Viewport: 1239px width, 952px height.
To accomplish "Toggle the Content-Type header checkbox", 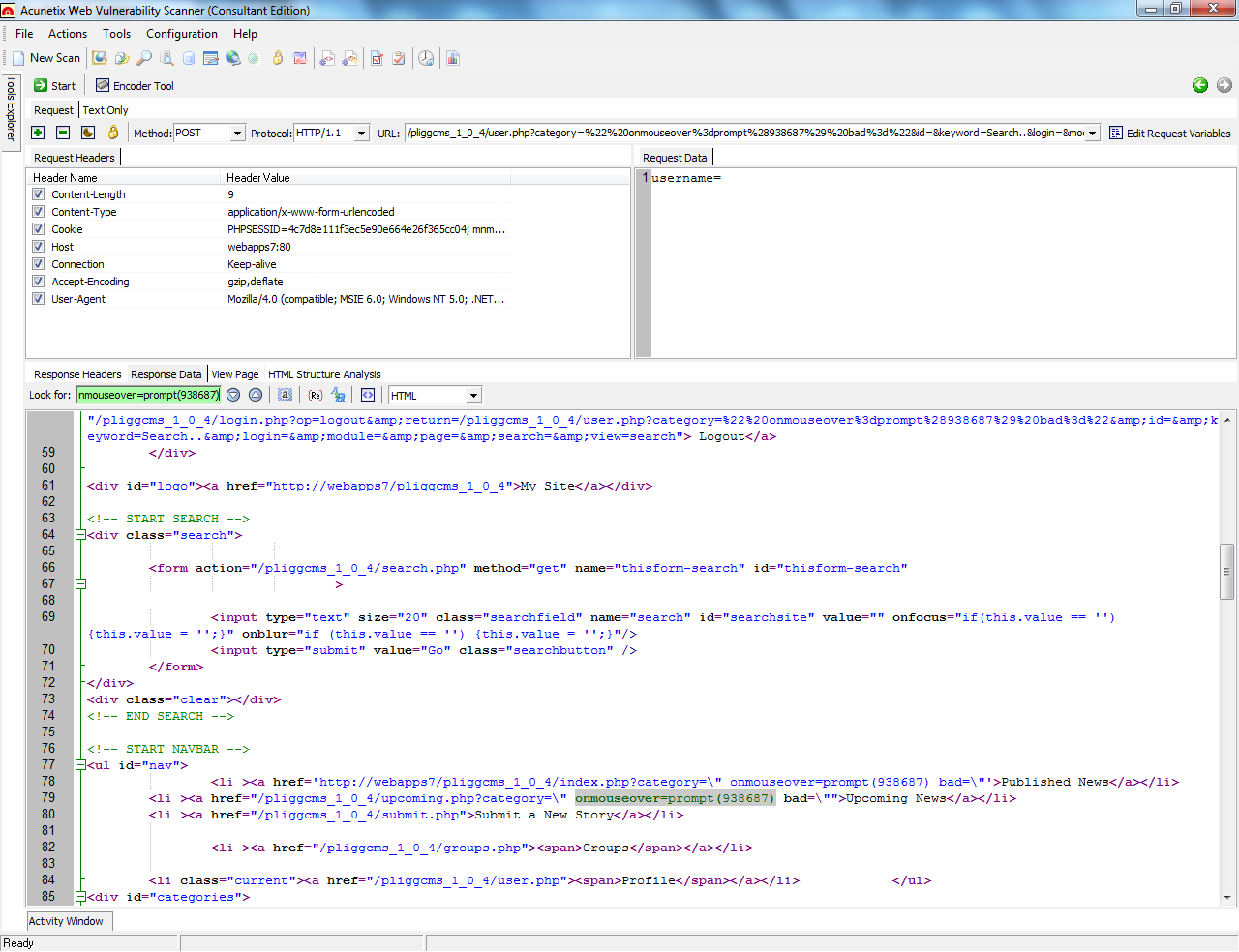I will click(39, 212).
